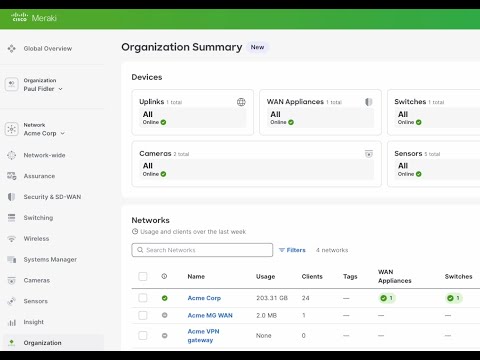The image size is (480, 360).
Task: Click the Insight bar chart icon
Action: click(12, 322)
